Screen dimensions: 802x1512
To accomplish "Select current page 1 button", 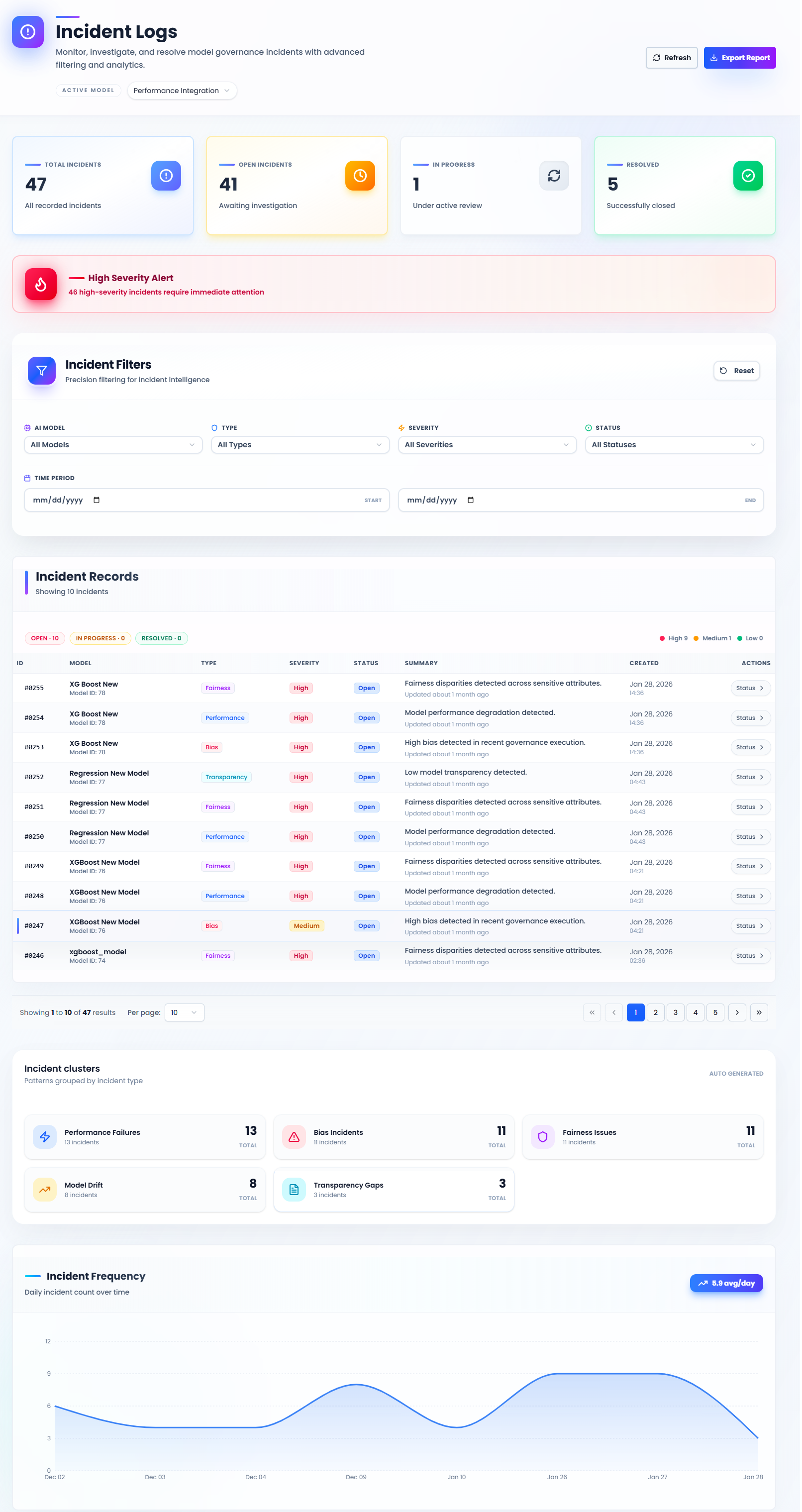I will (x=636, y=1012).
